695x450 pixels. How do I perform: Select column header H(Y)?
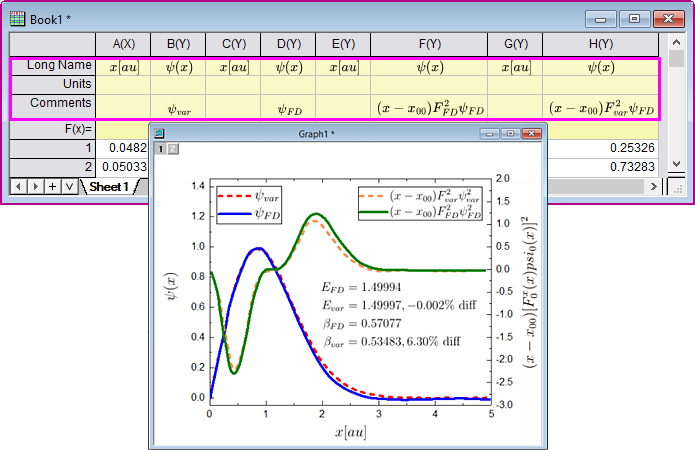601,44
